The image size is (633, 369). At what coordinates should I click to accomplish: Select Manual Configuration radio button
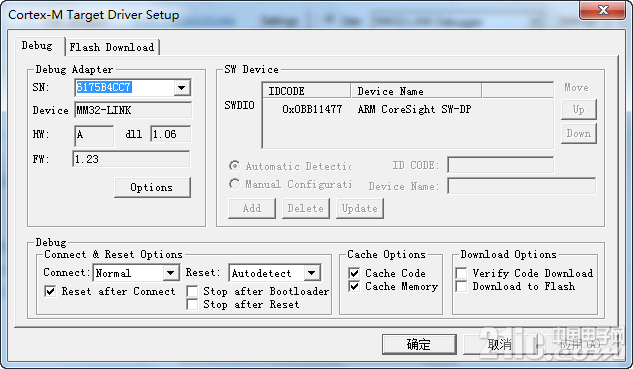(234, 184)
